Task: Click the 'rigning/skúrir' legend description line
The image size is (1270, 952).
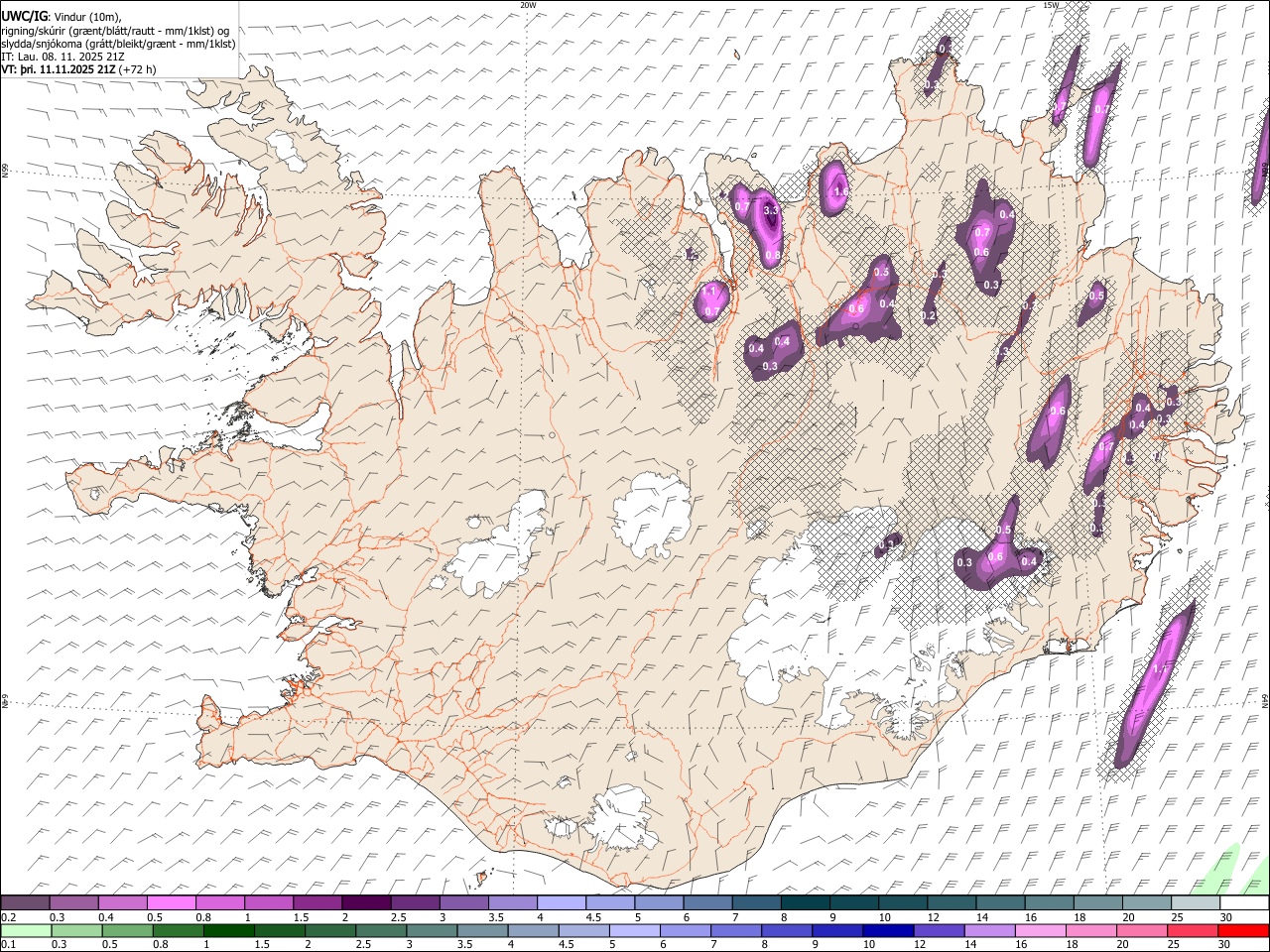Action: click(x=115, y=31)
